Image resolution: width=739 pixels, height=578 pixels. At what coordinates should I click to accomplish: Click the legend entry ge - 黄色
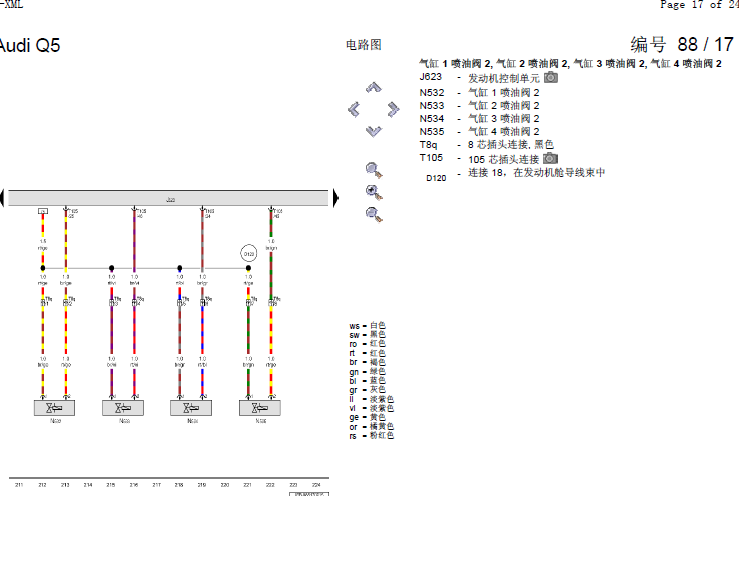click(368, 418)
